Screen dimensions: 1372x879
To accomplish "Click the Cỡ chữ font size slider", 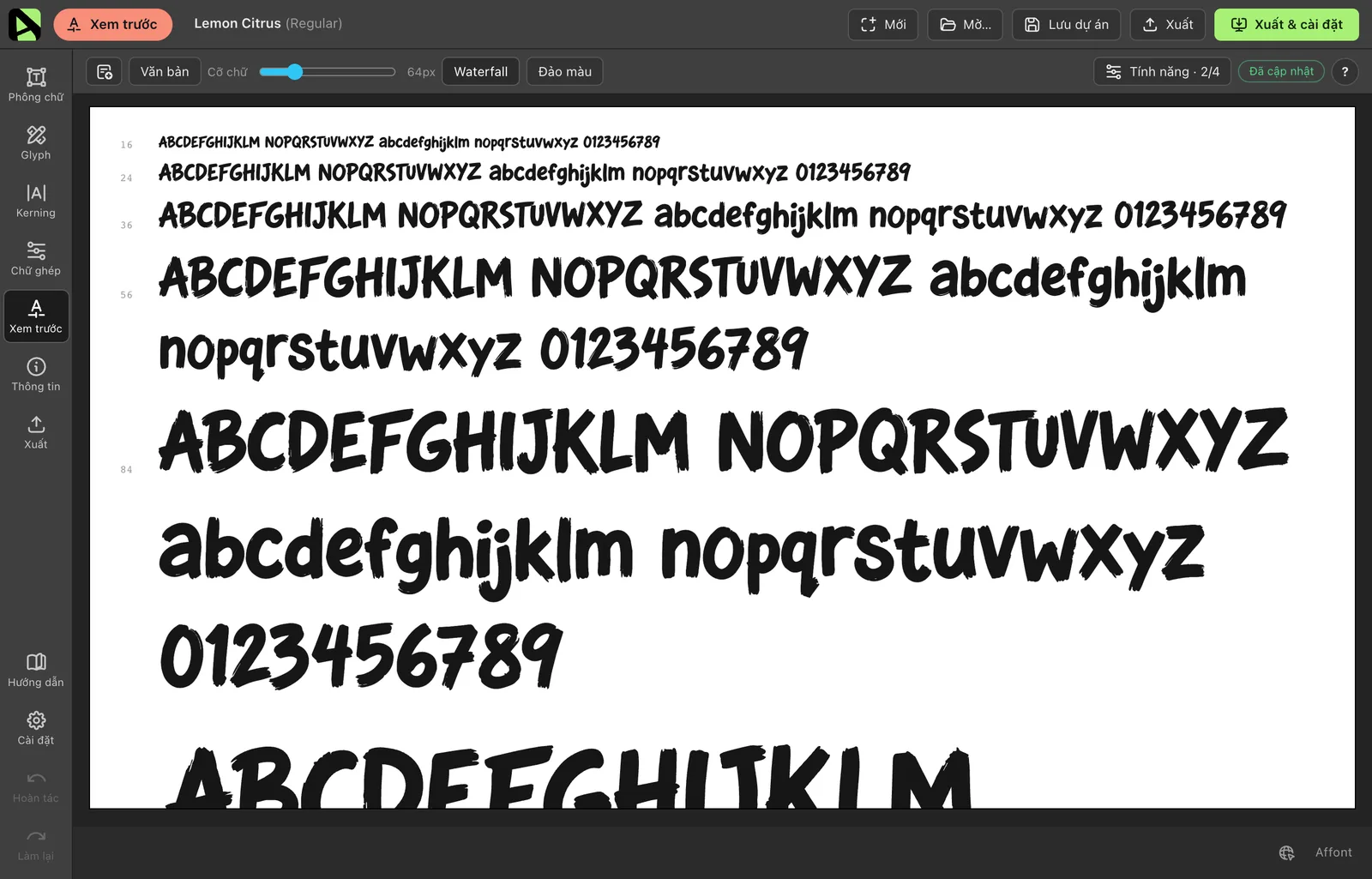I will point(328,72).
